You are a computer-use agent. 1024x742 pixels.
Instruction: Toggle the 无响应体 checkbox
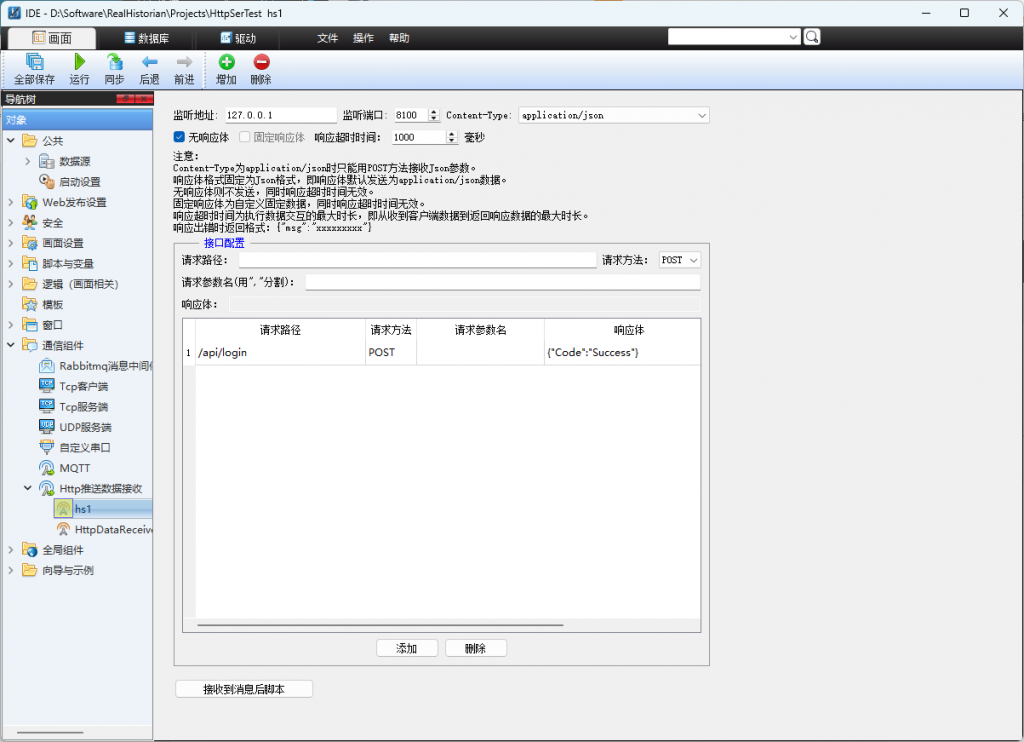pos(179,137)
